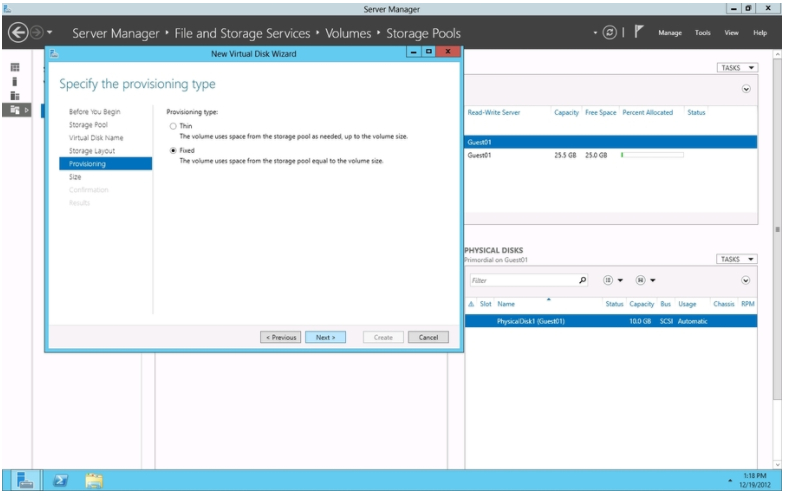This screenshot has width=785, height=496.
Task: Sort by Read-Write Server column
Action: [x=494, y=113]
